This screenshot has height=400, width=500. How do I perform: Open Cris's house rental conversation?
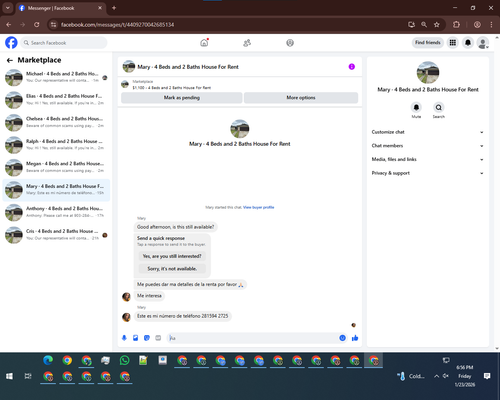click(x=56, y=235)
